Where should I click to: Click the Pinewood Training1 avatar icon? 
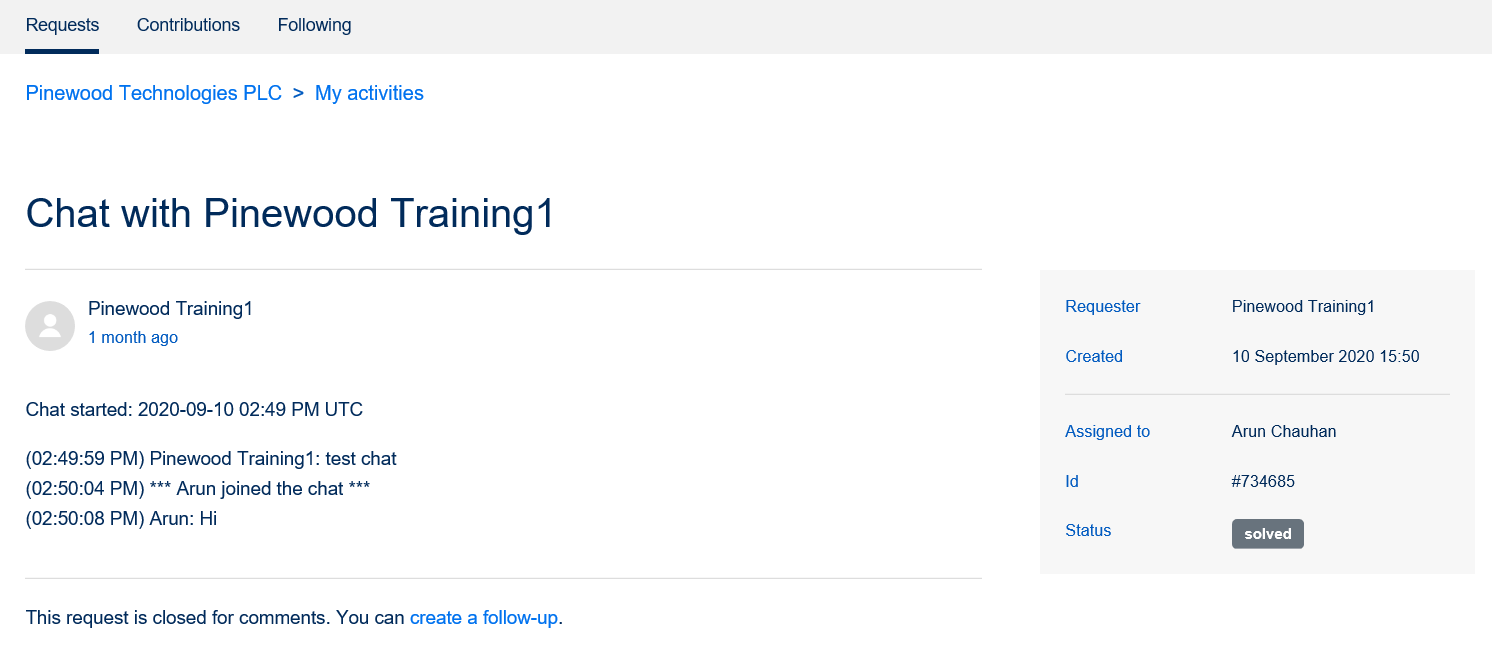click(50, 326)
